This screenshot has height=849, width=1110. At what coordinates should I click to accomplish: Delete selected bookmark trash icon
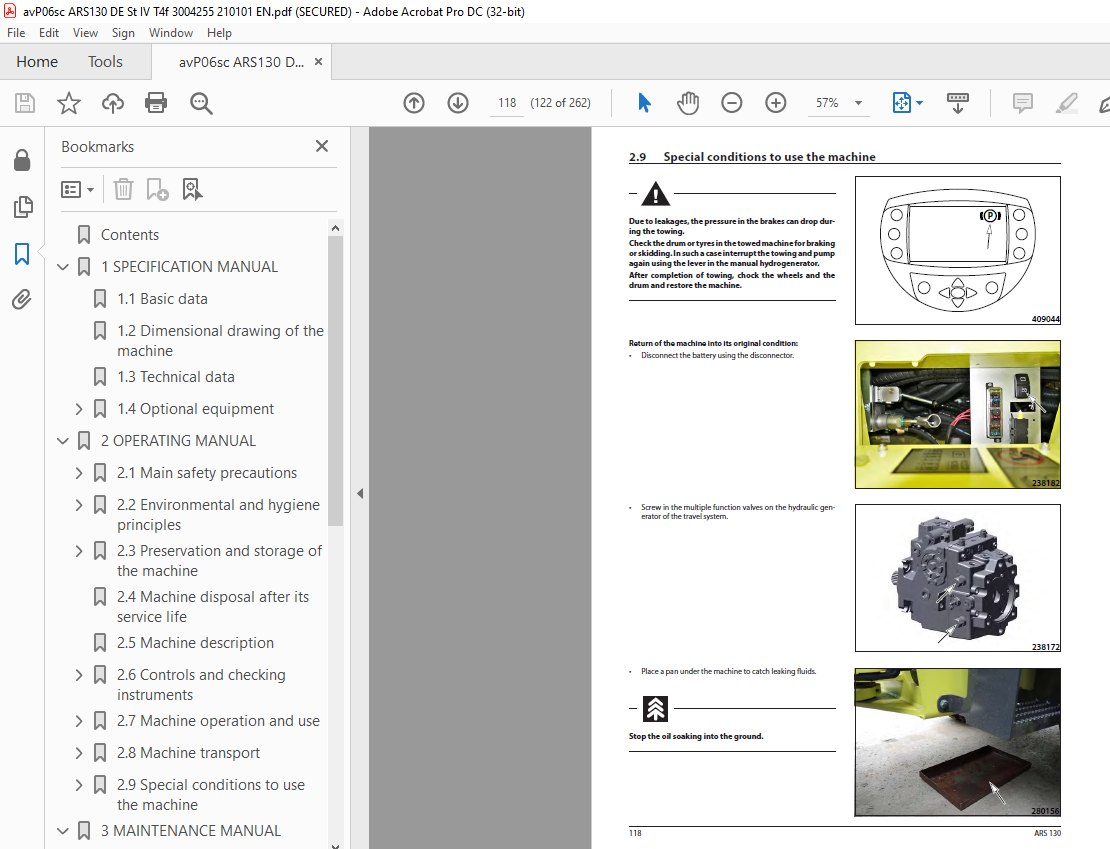click(123, 190)
